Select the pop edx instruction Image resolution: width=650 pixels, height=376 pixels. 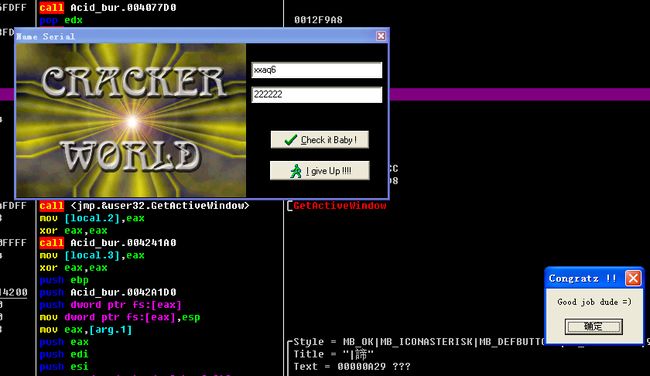coord(61,20)
